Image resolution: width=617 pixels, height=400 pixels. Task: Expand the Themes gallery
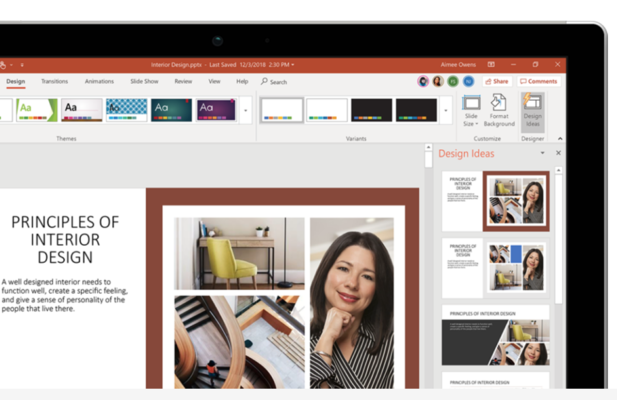246,111
